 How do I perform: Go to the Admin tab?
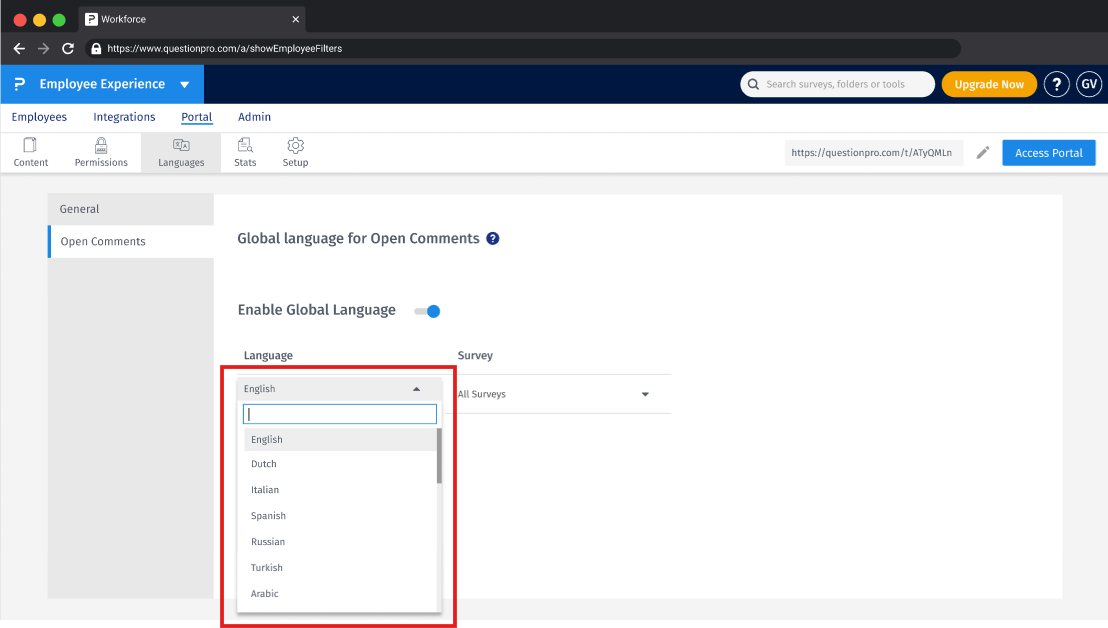254,117
